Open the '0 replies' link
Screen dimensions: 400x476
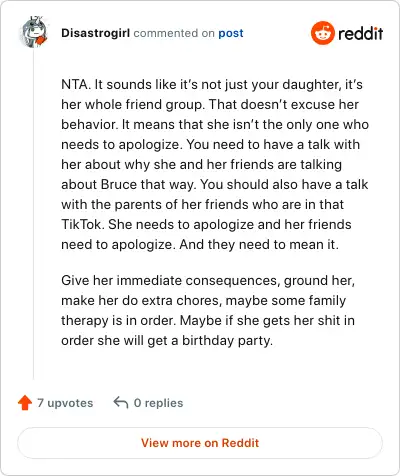pos(158,403)
